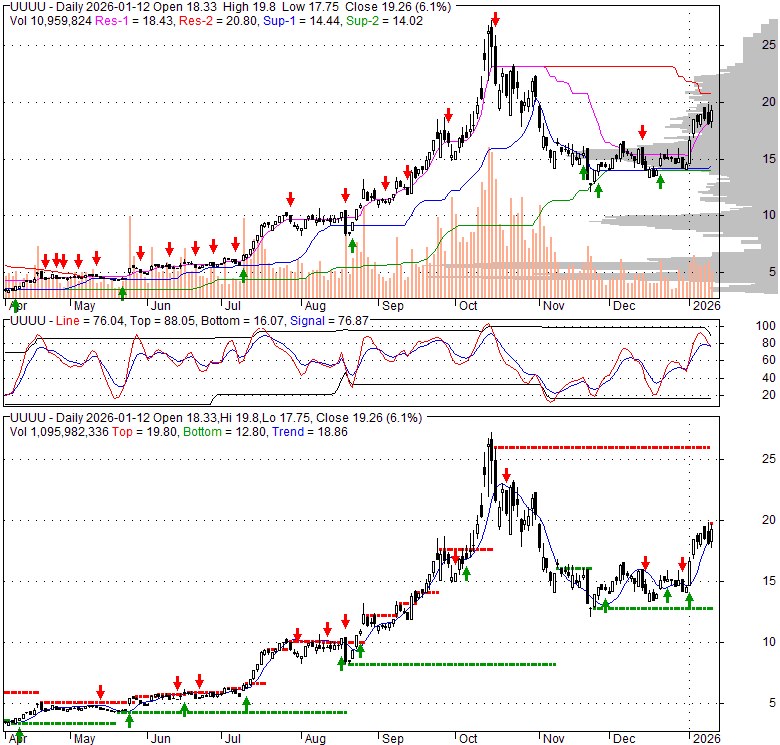Image resolution: width=780 pixels, height=745 pixels.
Task: Click the Vol 1,095,982,336 text in the bottom chart
Action: 59,432
